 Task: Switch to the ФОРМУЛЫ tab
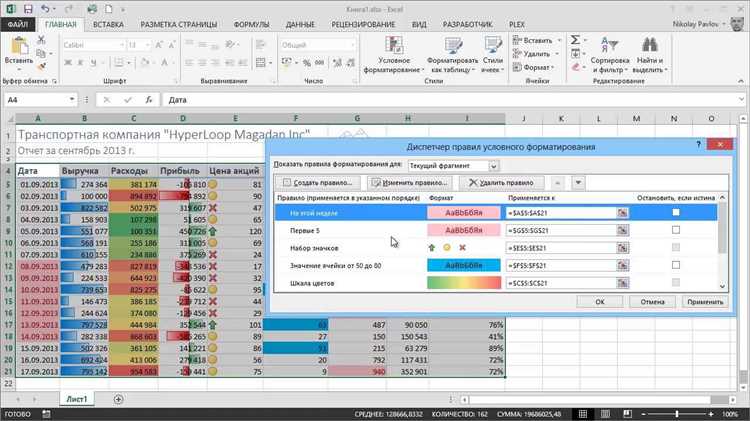[251, 24]
